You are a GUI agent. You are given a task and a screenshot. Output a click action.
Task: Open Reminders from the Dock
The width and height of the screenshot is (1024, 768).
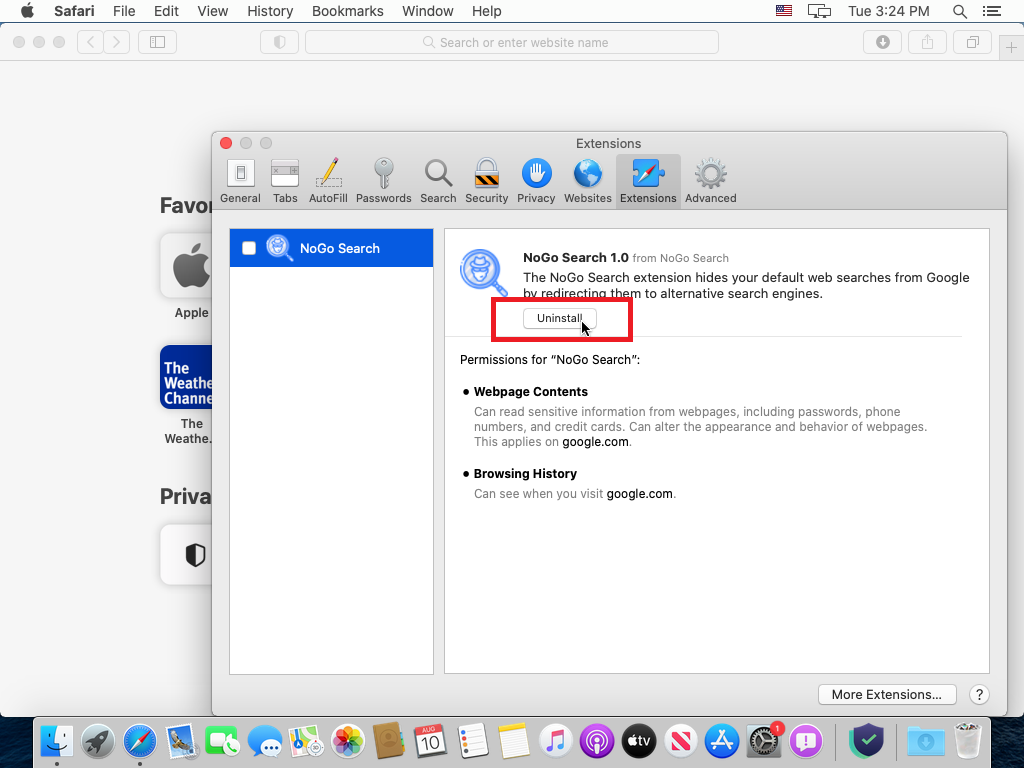[472, 741]
